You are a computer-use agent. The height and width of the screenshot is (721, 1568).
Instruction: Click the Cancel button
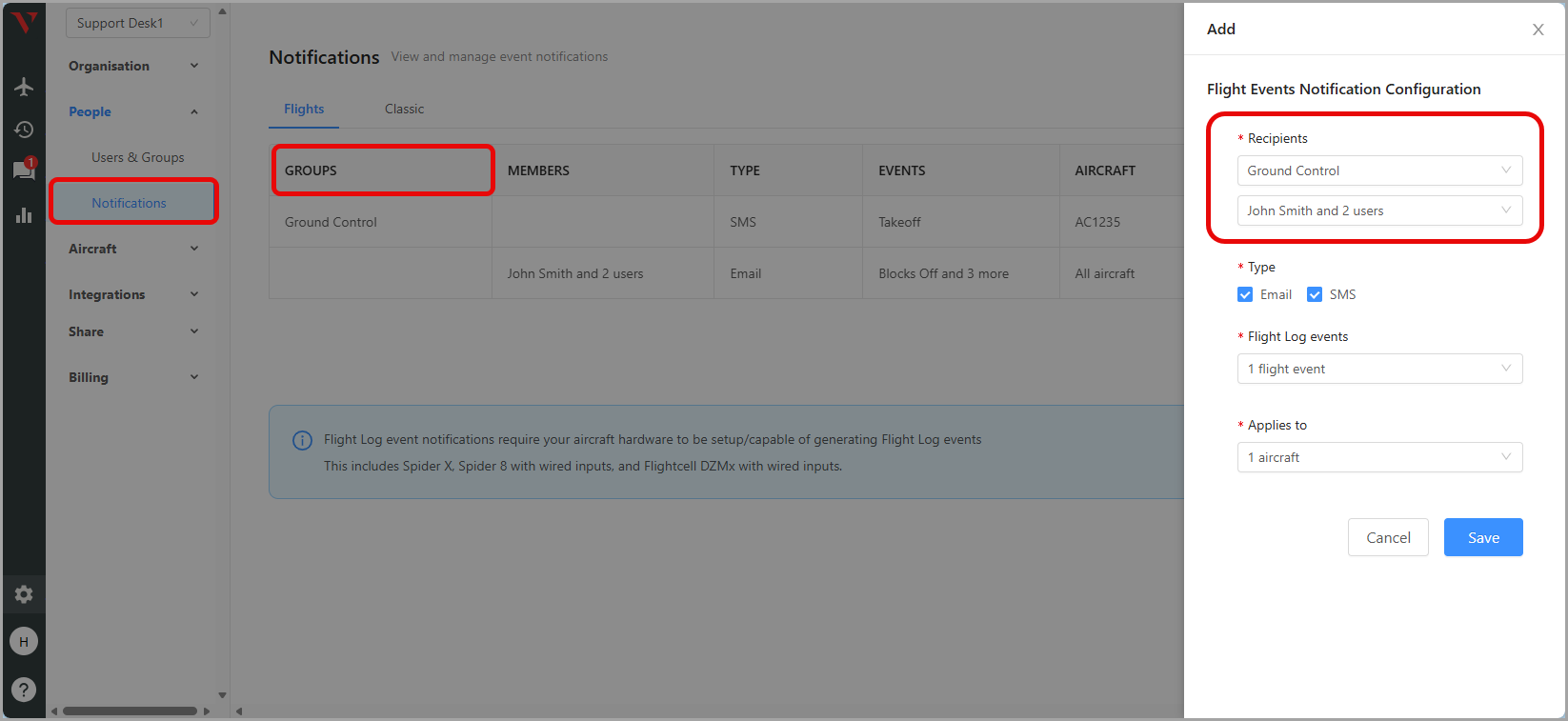(1388, 537)
